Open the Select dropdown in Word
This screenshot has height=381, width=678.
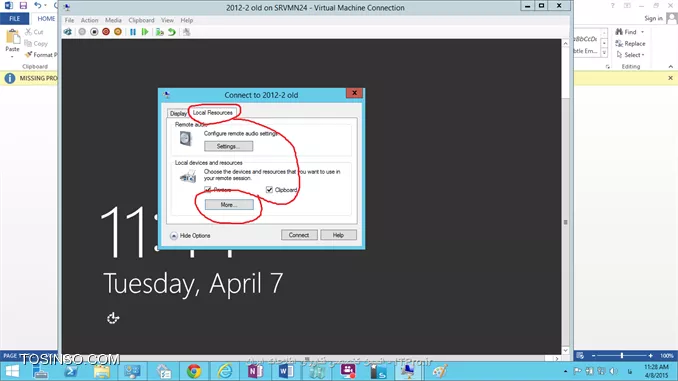tap(631, 55)
